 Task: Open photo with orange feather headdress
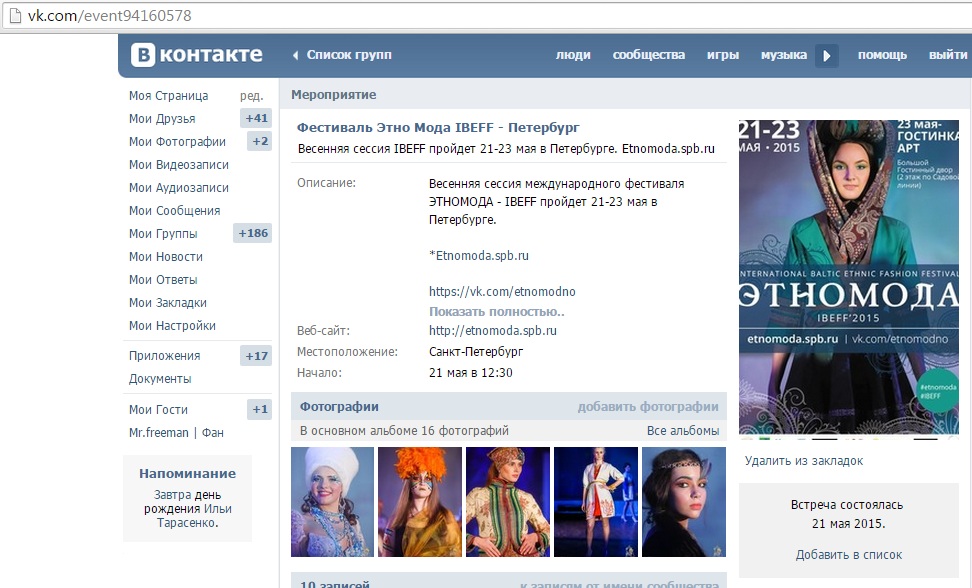[420, 502]
